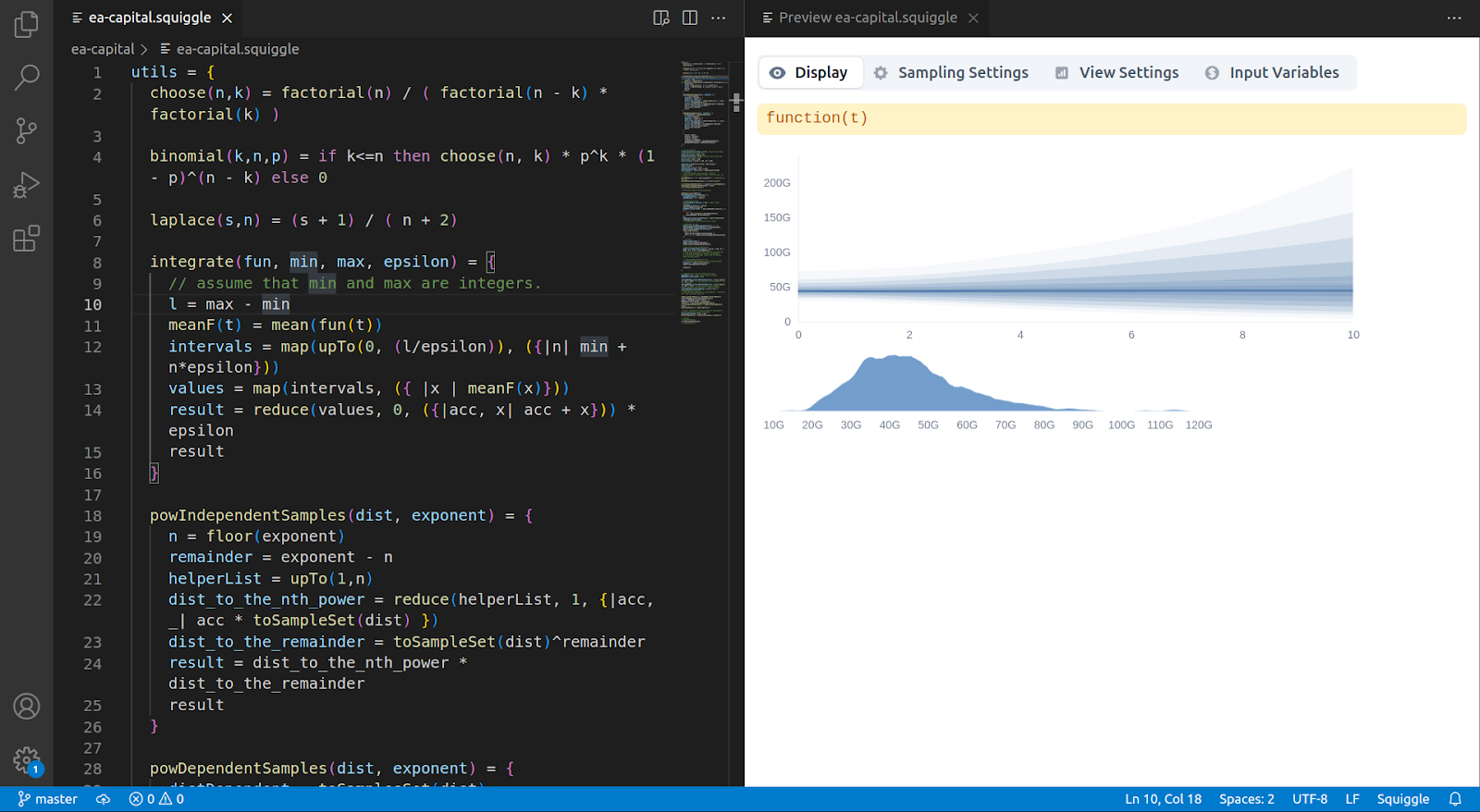
Task: Open the Run and Debug view
Action: 27,185
